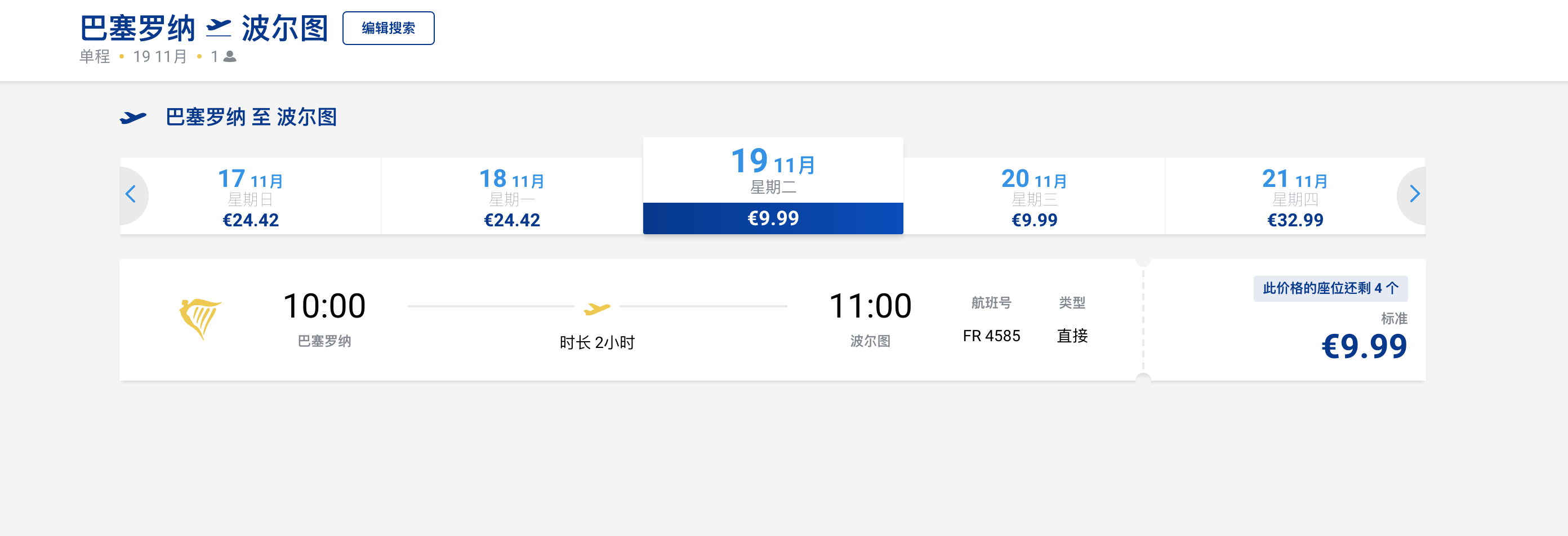1568x536 pixels.
Task: Click the passenger person icon in header
Action: pos(230,56)
